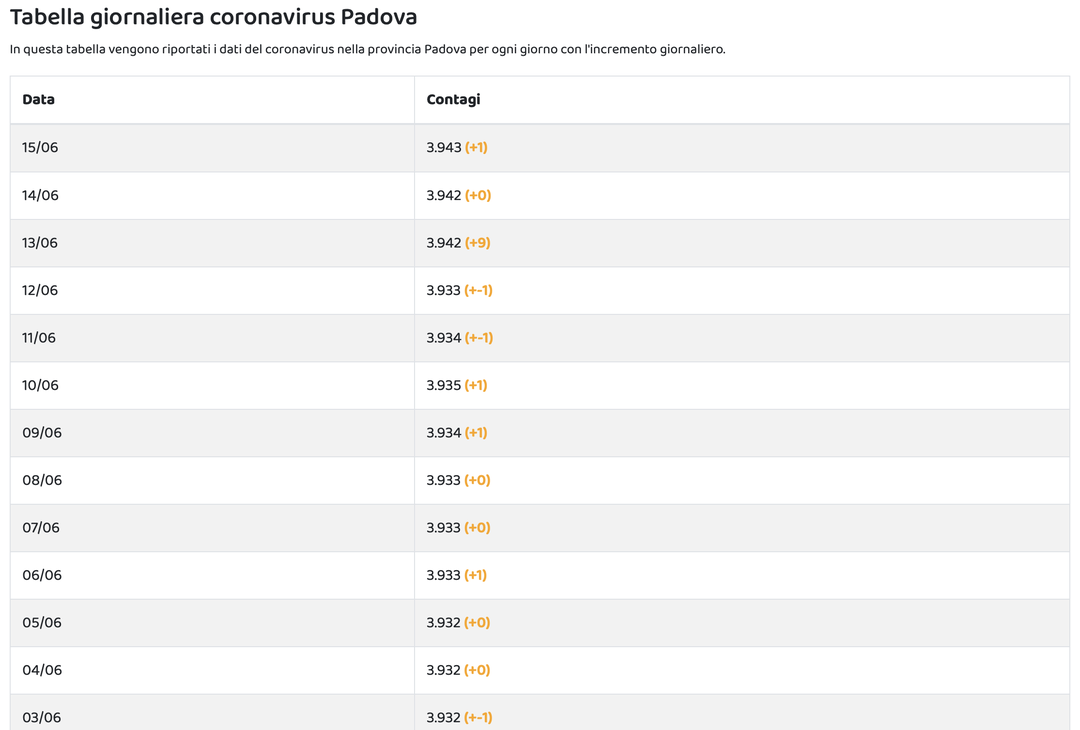Screen dimensions: 1080x730
Task: Select the 03/06 date cell
Action: point(42,718)
